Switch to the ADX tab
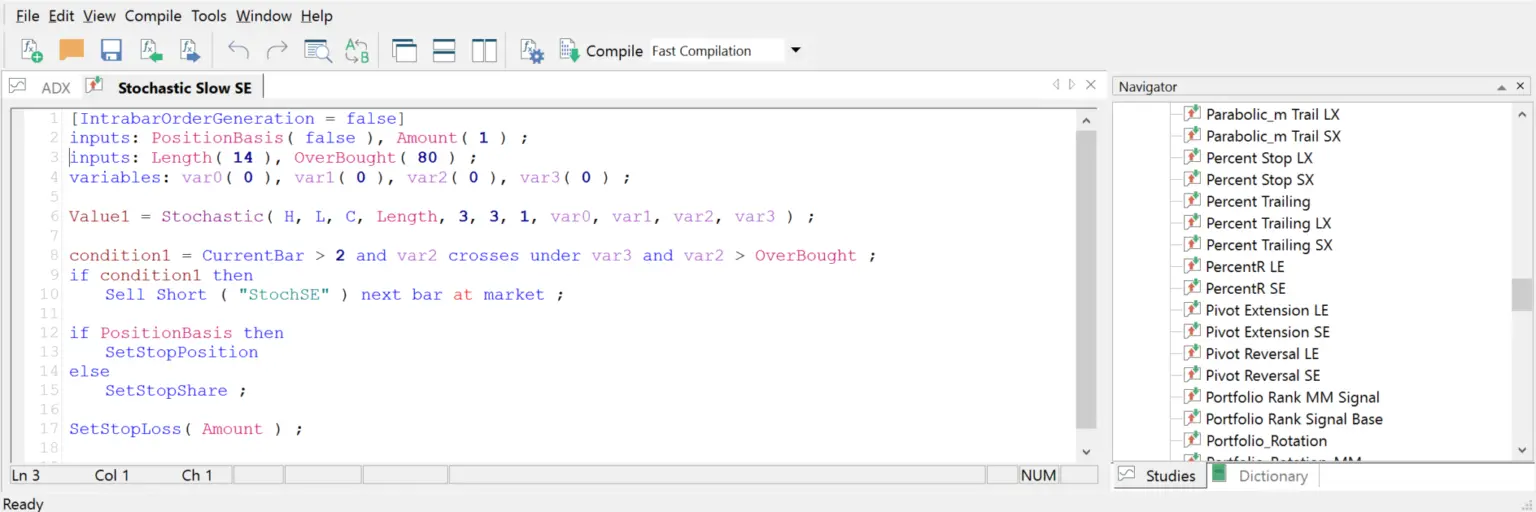The width and height of the screenshot is (1536, 512). [55, 88]
